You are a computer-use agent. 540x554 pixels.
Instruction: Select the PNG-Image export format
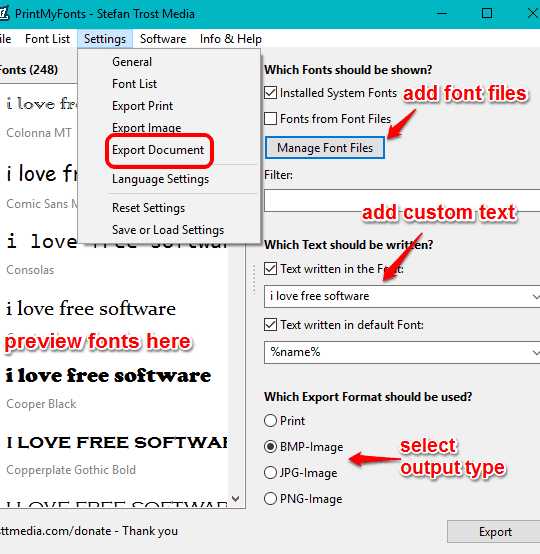(x=270, y=499)
